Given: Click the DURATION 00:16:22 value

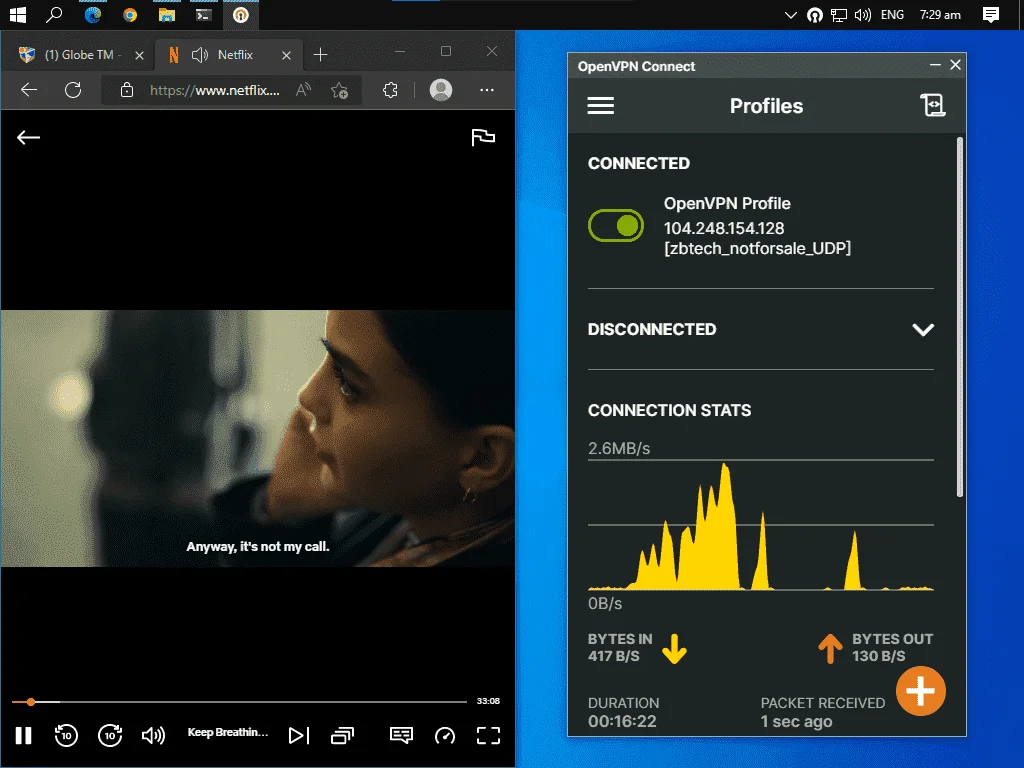Looking at the screenshot, I should (622, 721).
